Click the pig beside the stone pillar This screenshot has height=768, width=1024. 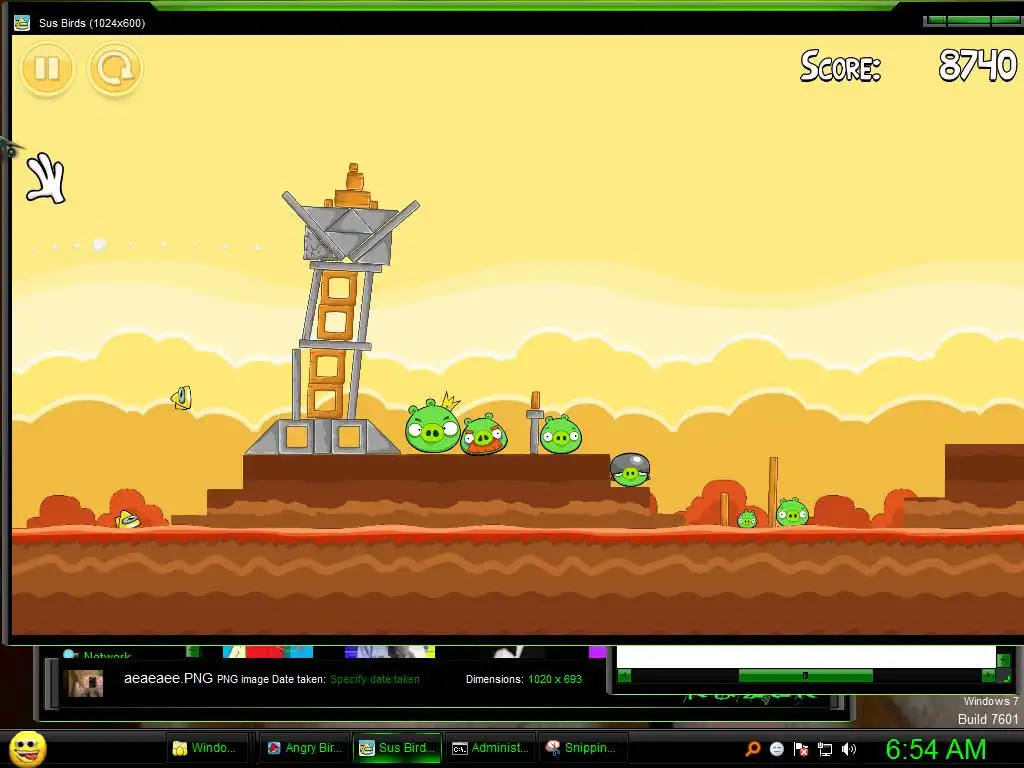point(560,434)
